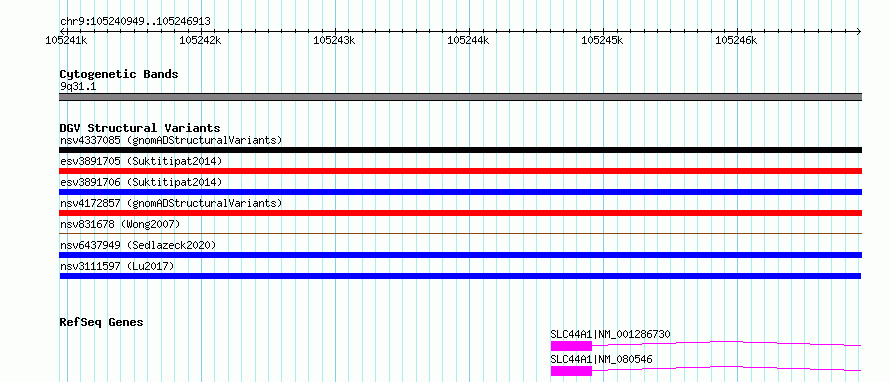Screen dimensions: 890x382
Task: Click the blue nsv6437949 variant bar
Action: 460,255
